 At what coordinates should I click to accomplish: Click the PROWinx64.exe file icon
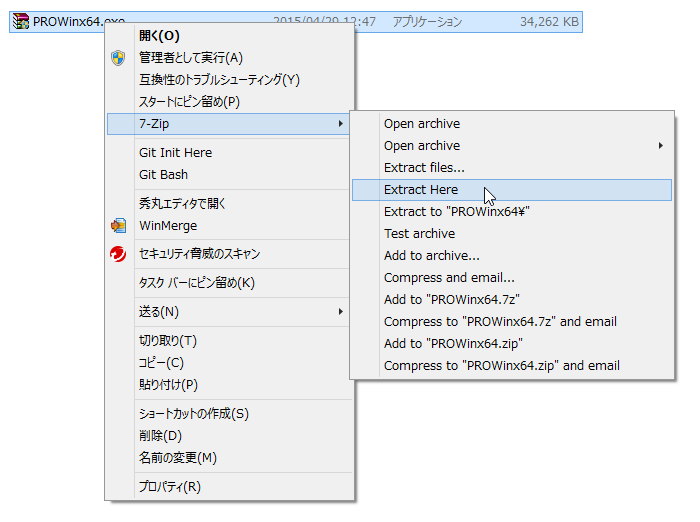coord(19,21)
